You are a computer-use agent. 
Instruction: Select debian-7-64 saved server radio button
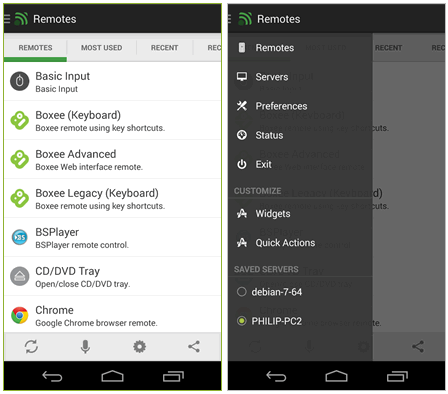tap(241, 292)
